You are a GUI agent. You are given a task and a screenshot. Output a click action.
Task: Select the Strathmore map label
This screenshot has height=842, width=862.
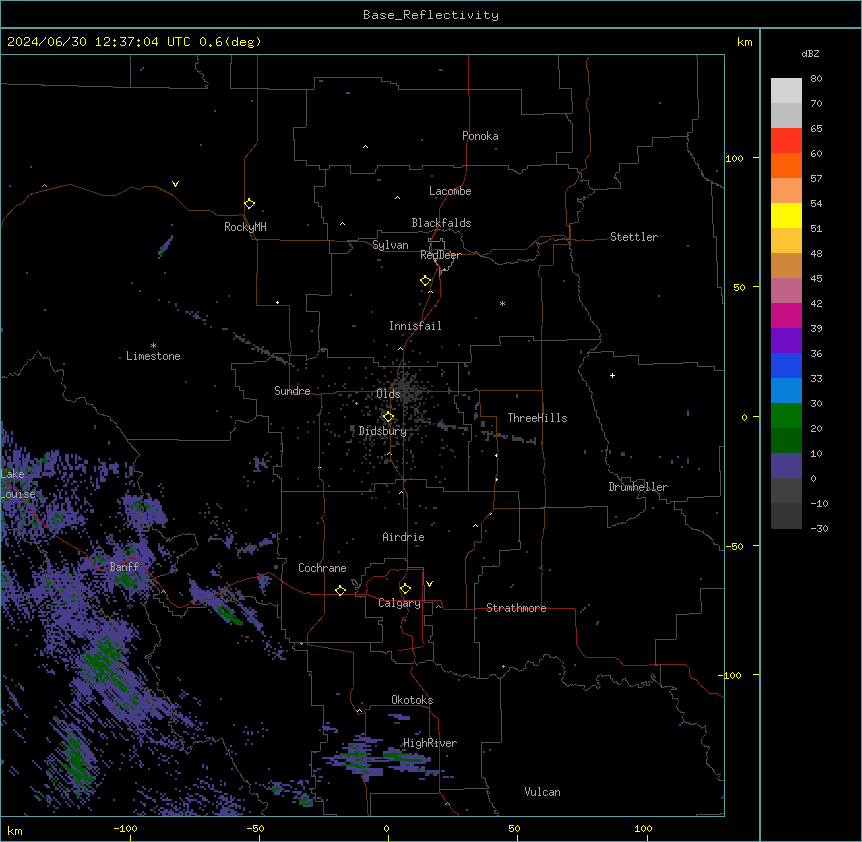516,608
